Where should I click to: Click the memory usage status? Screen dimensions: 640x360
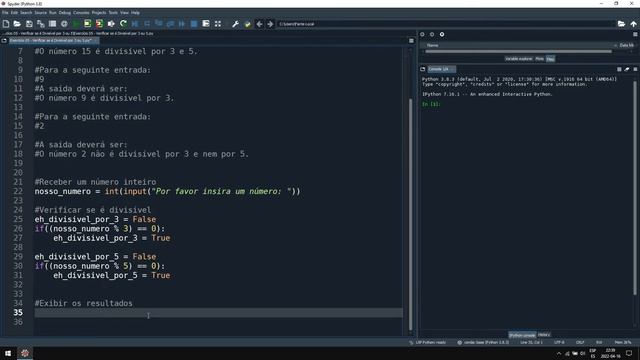click(623, 342)
